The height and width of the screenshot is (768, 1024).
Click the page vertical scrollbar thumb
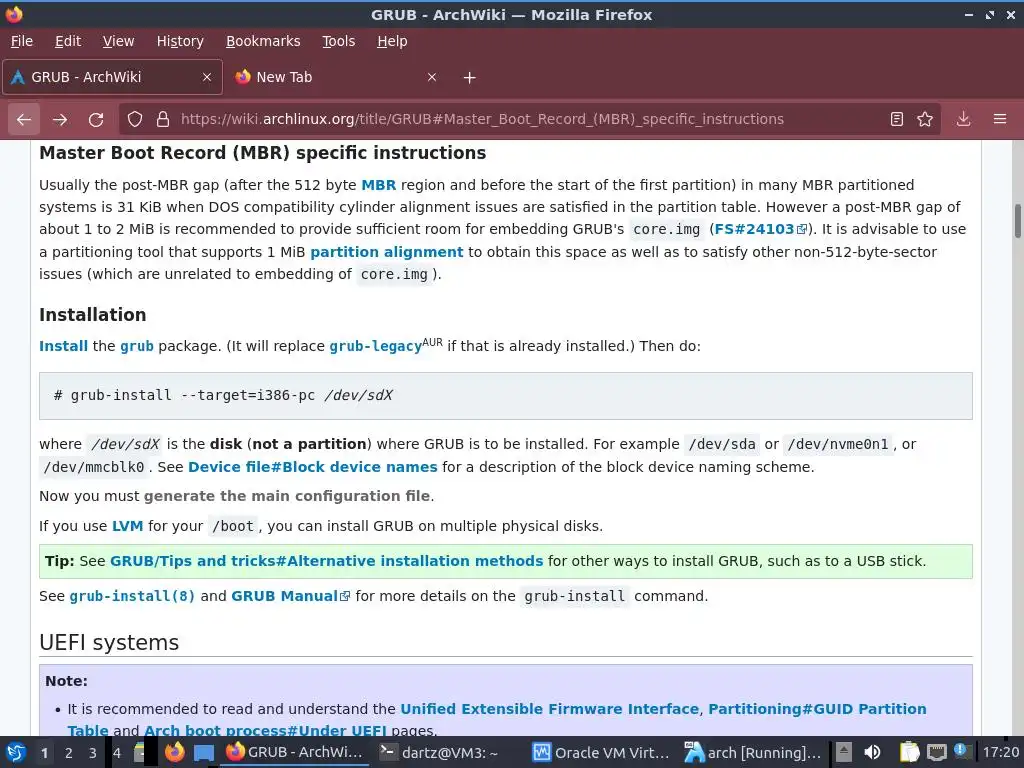[1017, 221]
